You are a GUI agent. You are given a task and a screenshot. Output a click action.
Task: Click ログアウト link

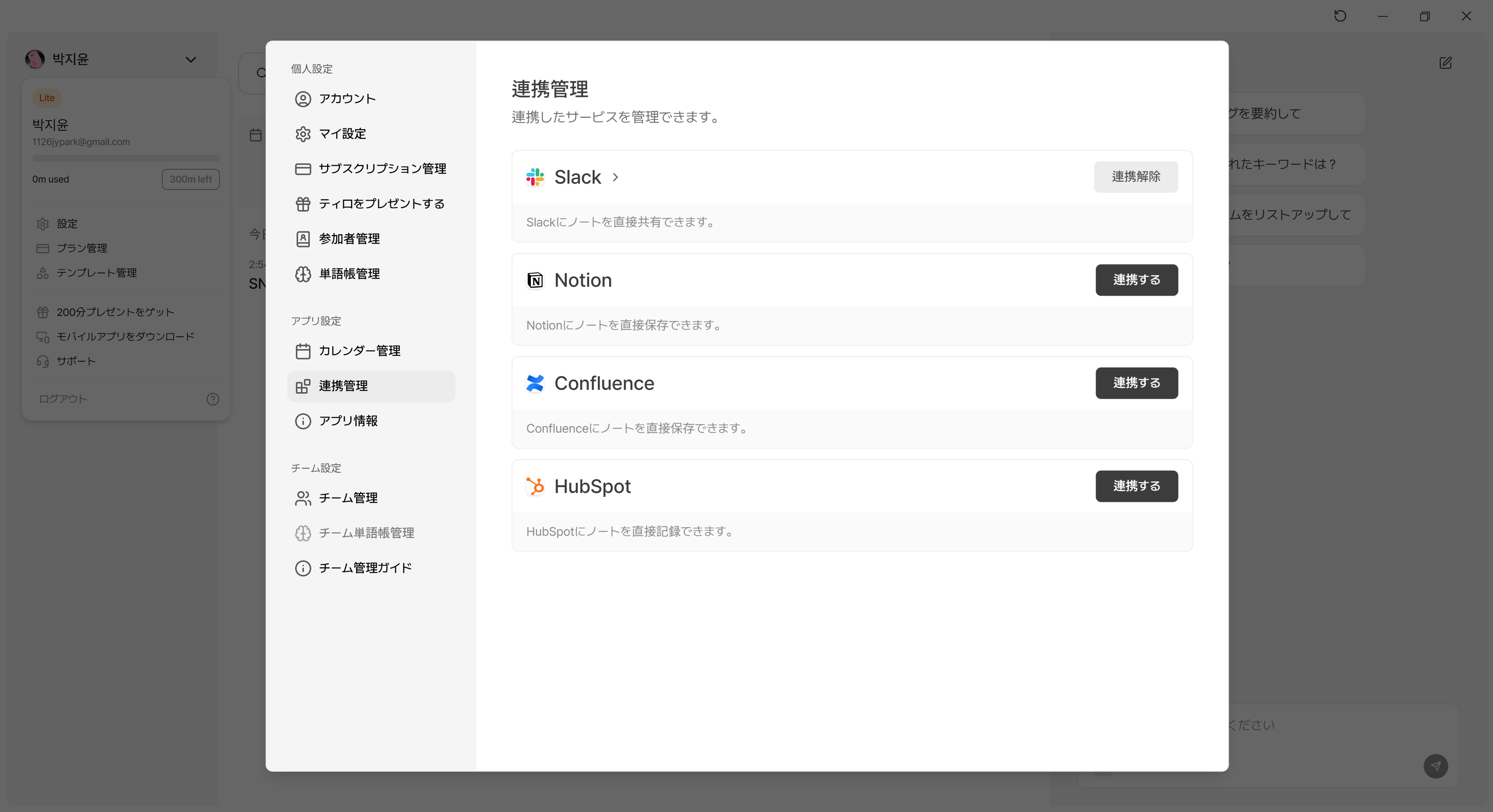63,399
